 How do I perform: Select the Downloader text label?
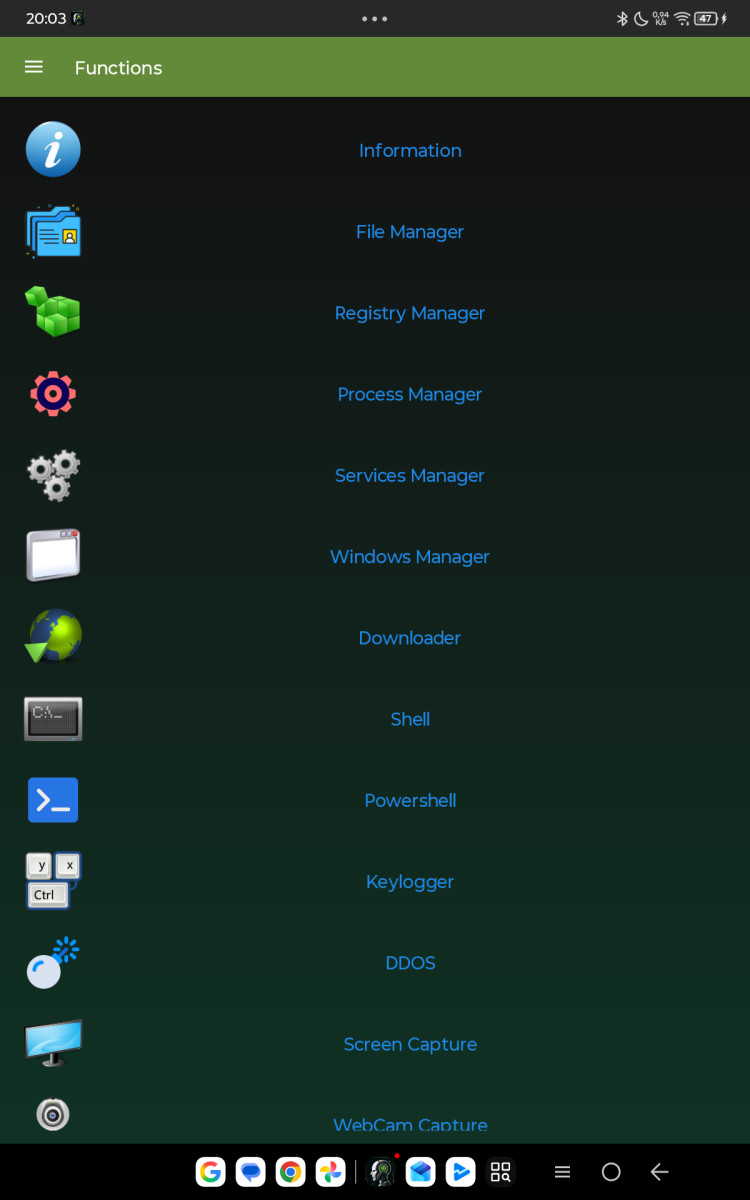pyautogui.click(x=410, y=637)
